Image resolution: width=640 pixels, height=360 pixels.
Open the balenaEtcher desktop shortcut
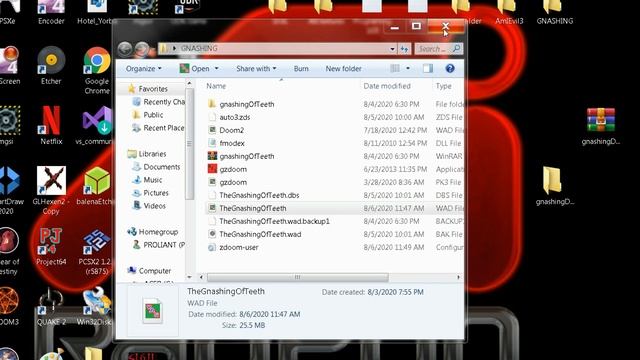coord(95,186)
